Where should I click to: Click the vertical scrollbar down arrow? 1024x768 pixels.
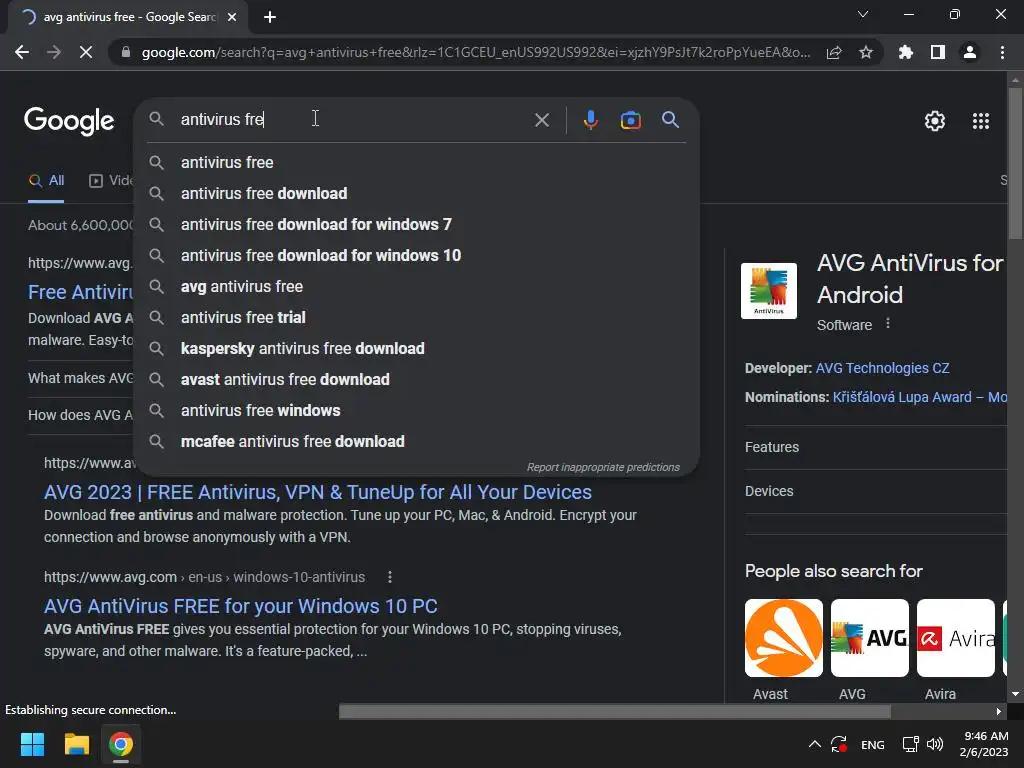(x=1015, y=694)
